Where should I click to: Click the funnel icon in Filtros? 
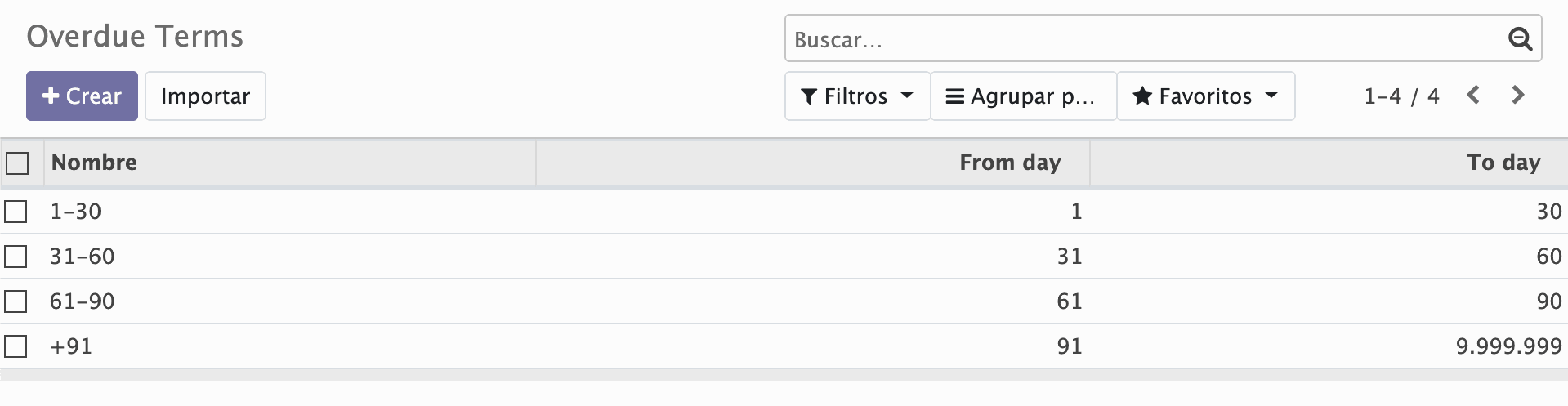click(809, 96)
